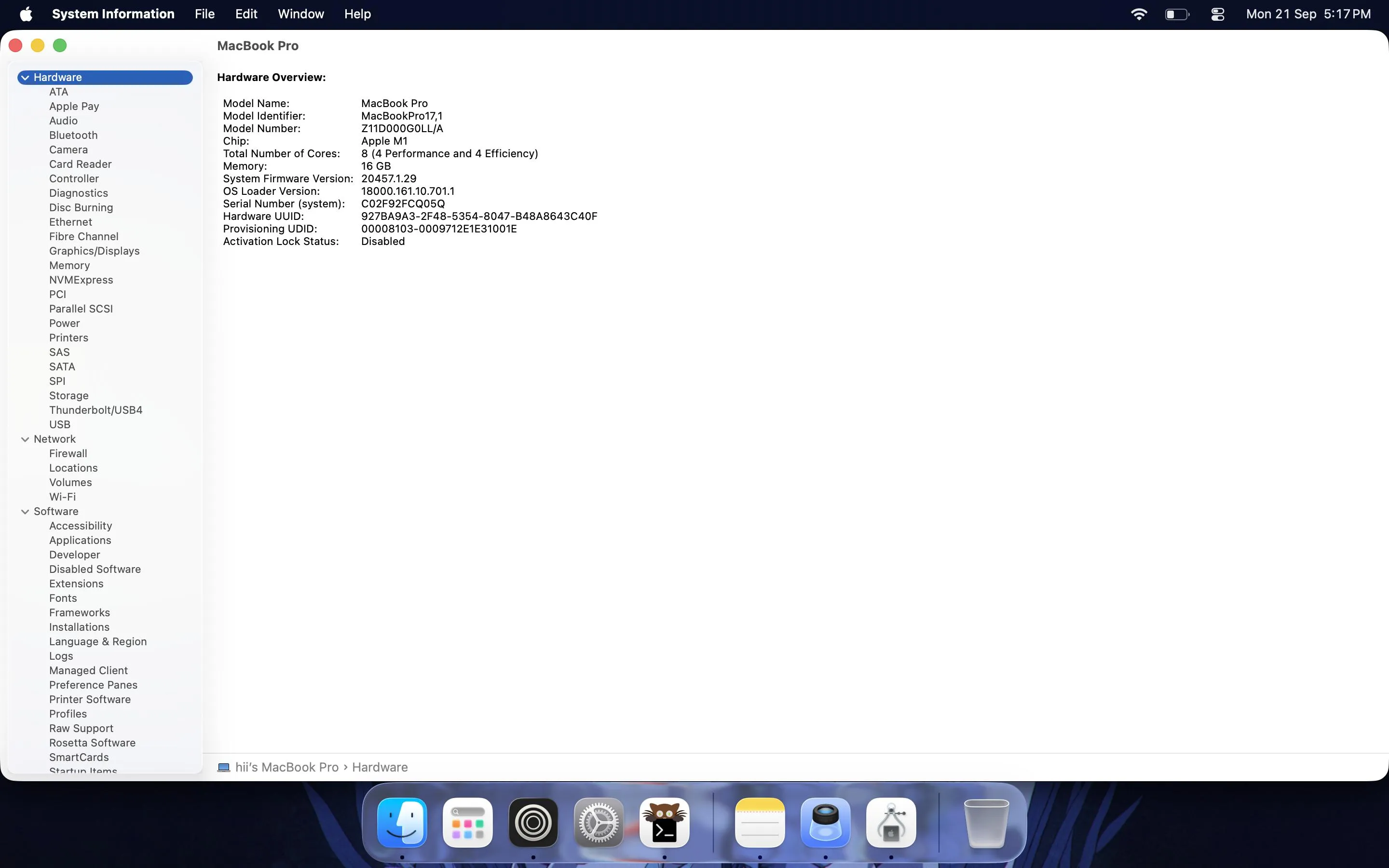Open the Trash in the Dock
The height and width of the screenshot is (868, 1389).
pyautogui.click(x=986, y=822)
